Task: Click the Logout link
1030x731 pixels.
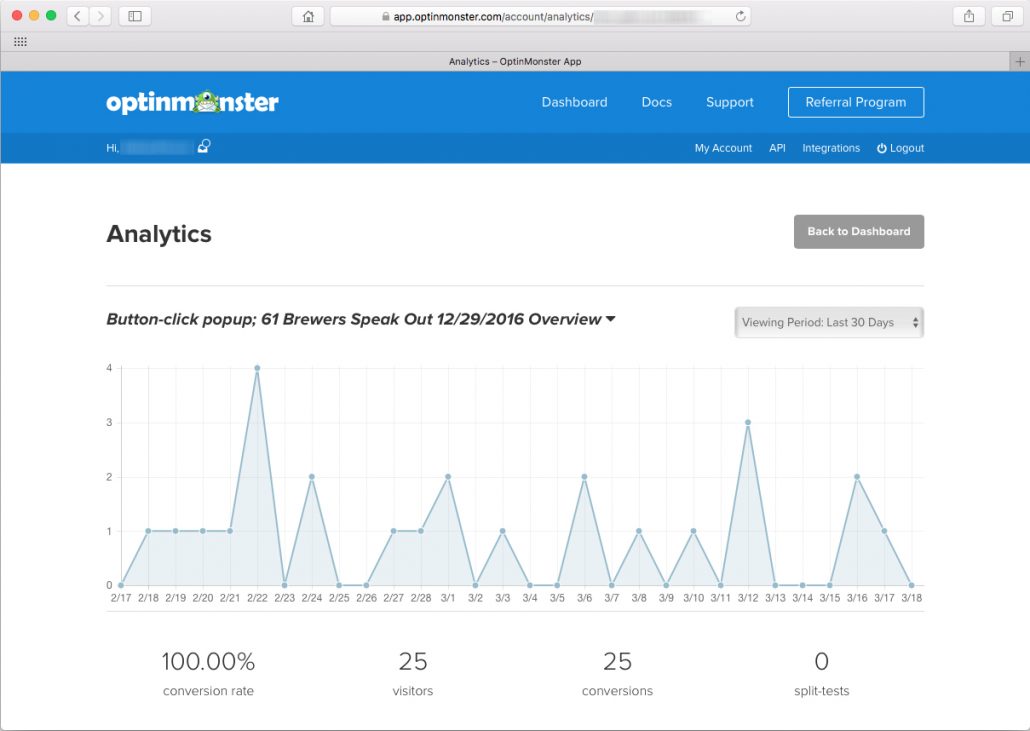Action: tap(901, 148)
